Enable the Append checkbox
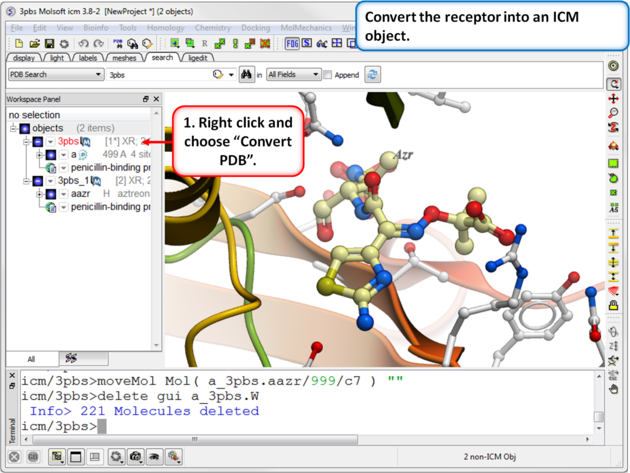 (x=328, y=75)
